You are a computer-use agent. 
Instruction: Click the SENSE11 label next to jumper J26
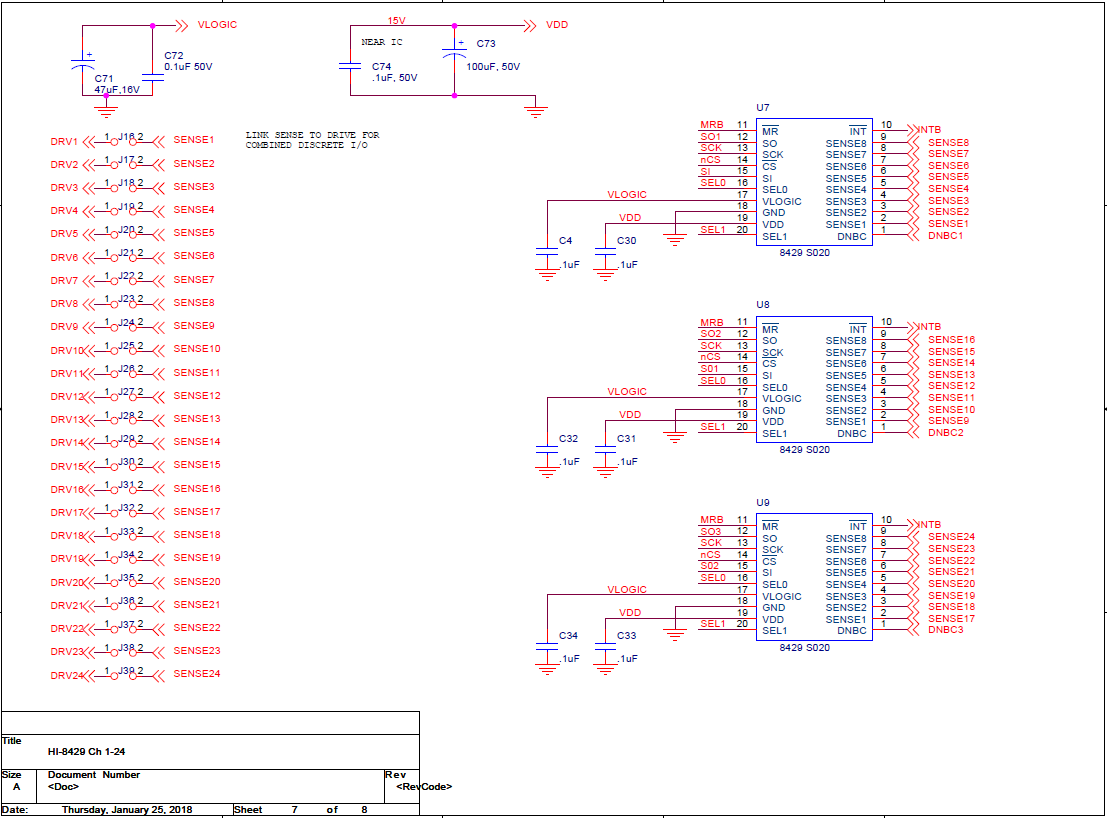[x=197, y=372]
